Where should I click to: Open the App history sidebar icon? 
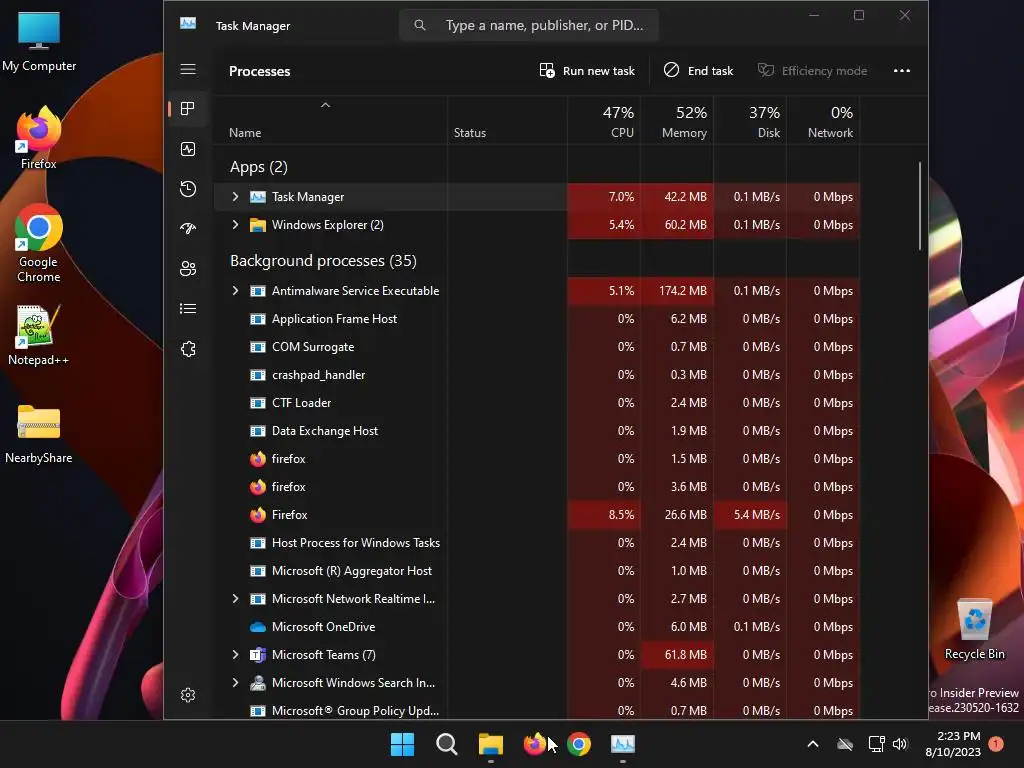pyautogui.click(x=188, y=189)
